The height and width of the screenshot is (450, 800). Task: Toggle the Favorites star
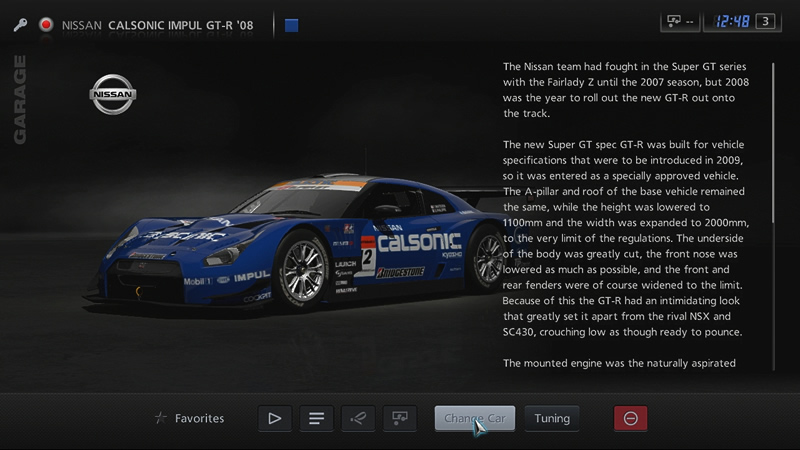coord(160,418)
